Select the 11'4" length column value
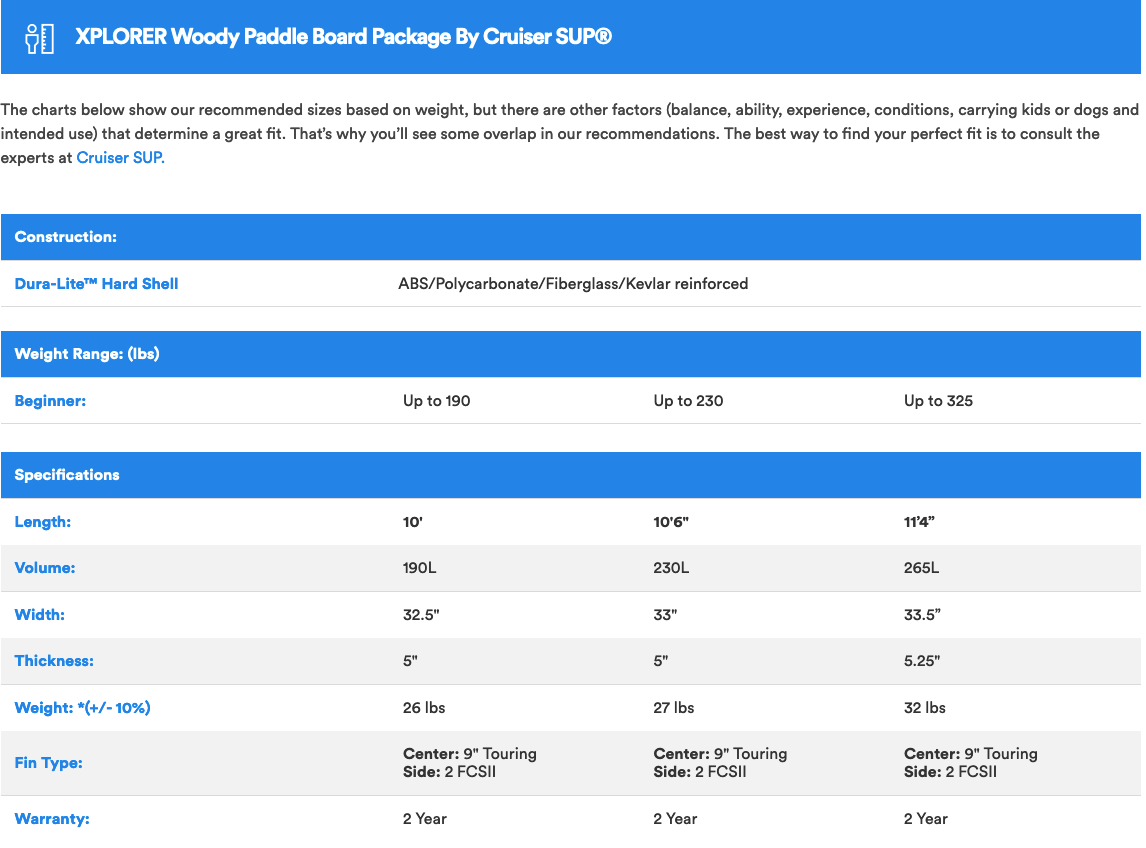Image resolution: width=1146 pixels, height=848 pixels. [922, 522]
